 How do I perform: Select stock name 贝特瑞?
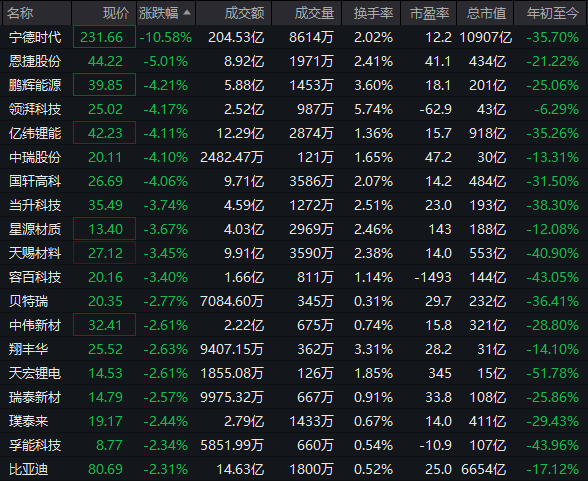28,301
